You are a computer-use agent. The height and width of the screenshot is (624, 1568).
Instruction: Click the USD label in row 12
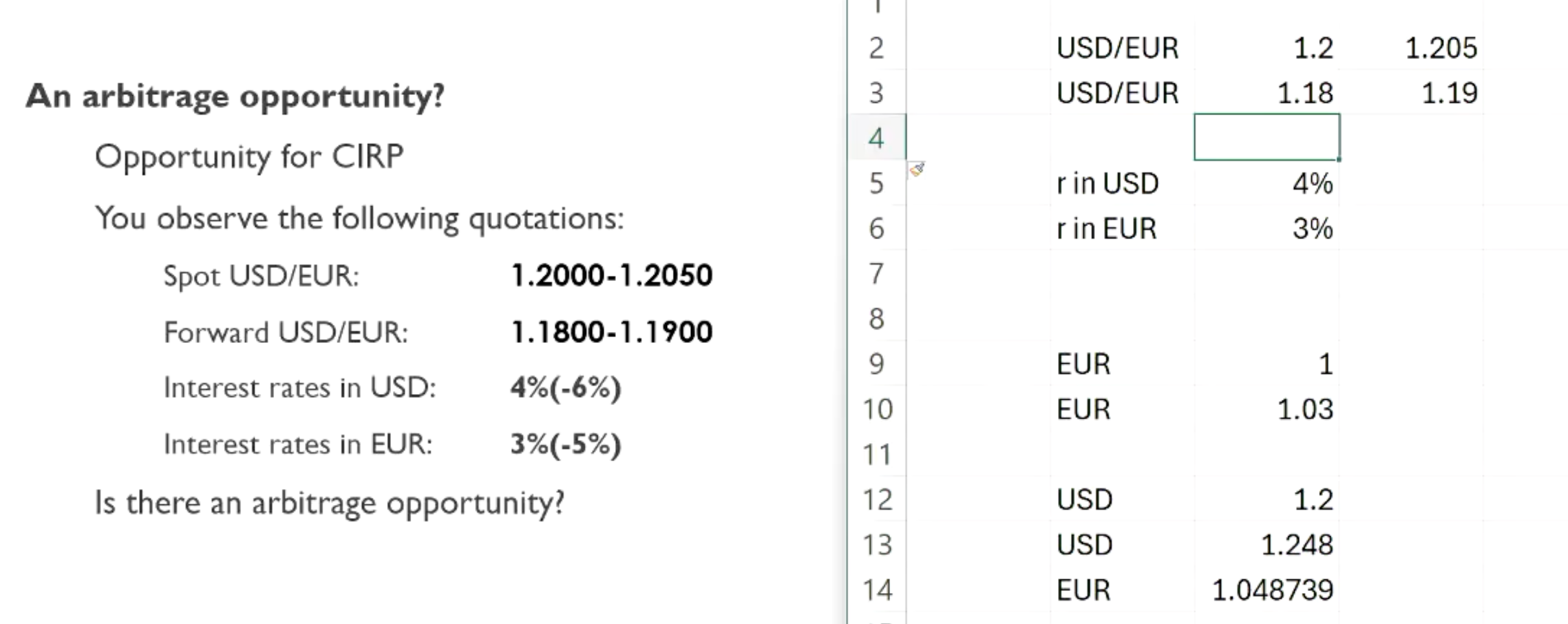1085,500
